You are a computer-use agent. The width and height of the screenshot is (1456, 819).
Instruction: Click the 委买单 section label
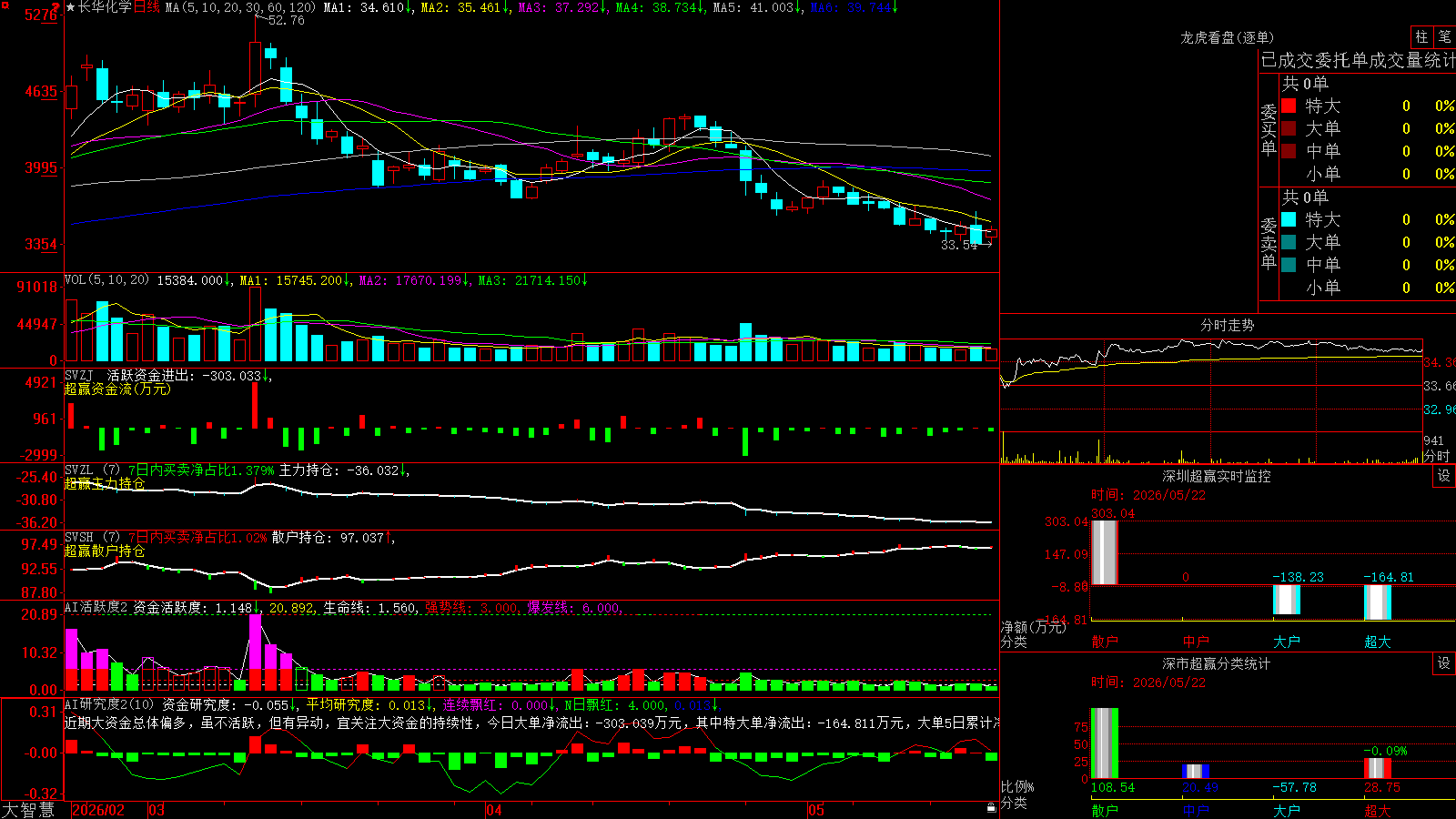(1269, 129)
